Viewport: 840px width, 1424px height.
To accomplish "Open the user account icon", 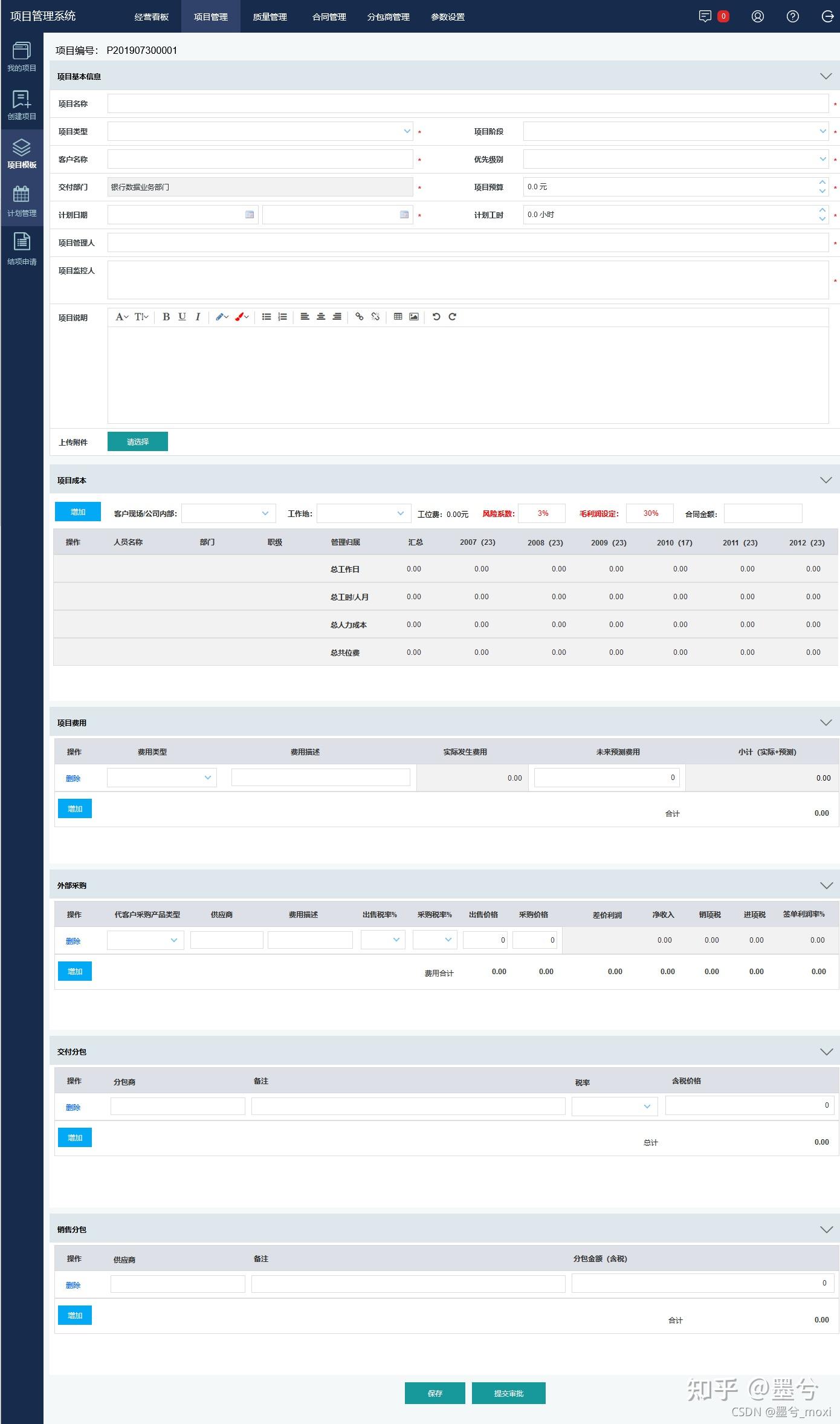I will point(757,16).
